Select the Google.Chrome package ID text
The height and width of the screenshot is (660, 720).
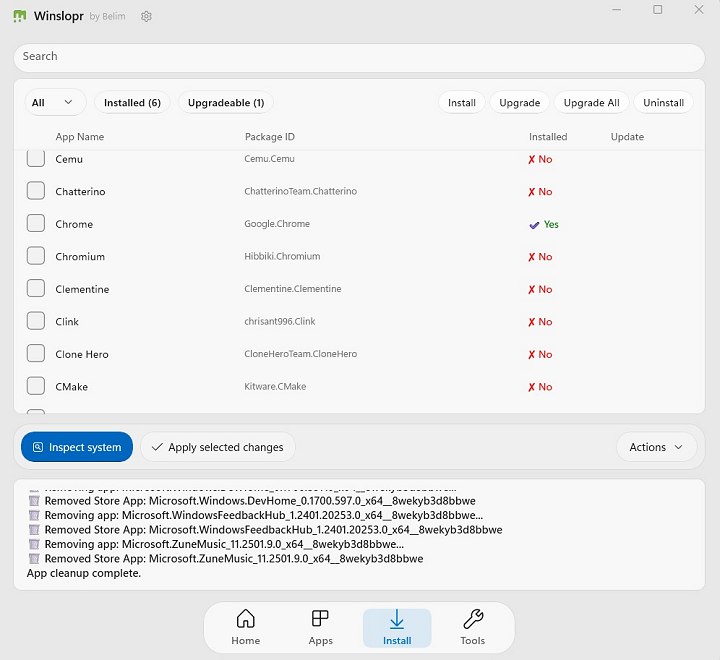click(277, 224)
